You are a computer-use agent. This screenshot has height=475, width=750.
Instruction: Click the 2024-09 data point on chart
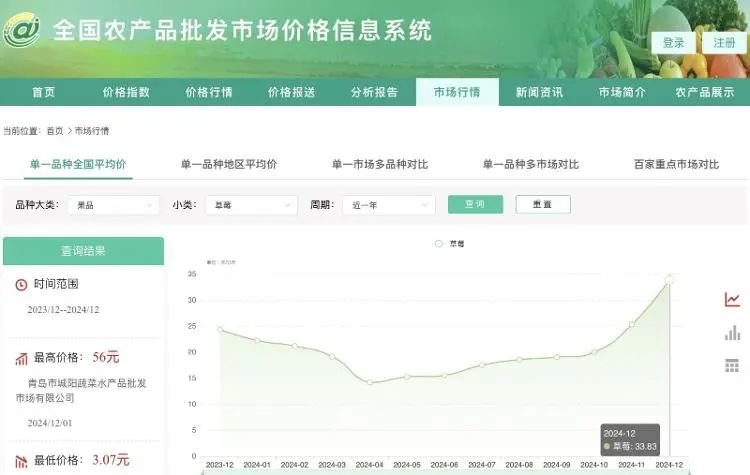[557, 357]
